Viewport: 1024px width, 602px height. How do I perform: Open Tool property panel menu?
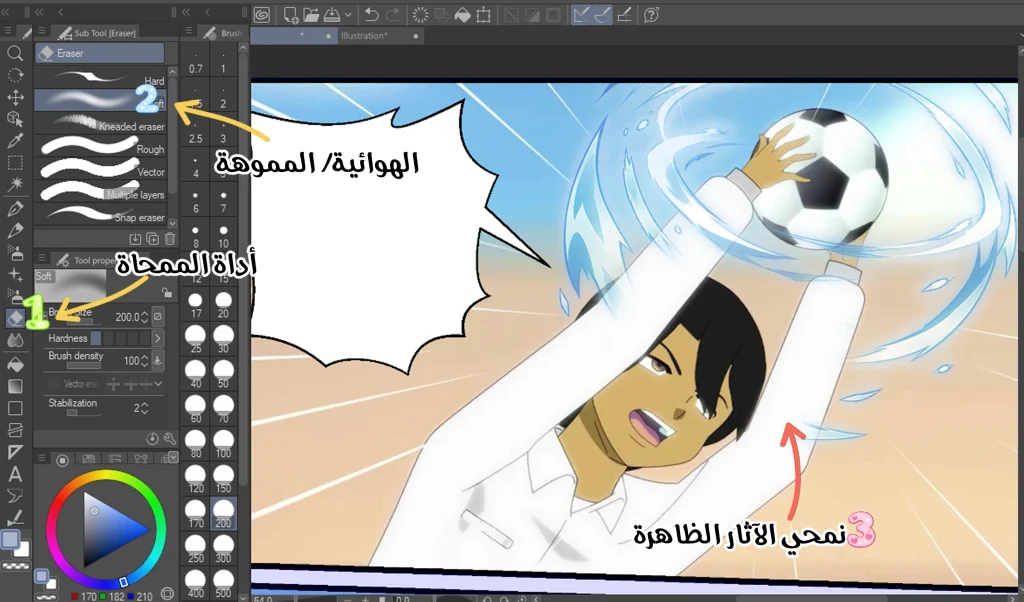point(40,259)
